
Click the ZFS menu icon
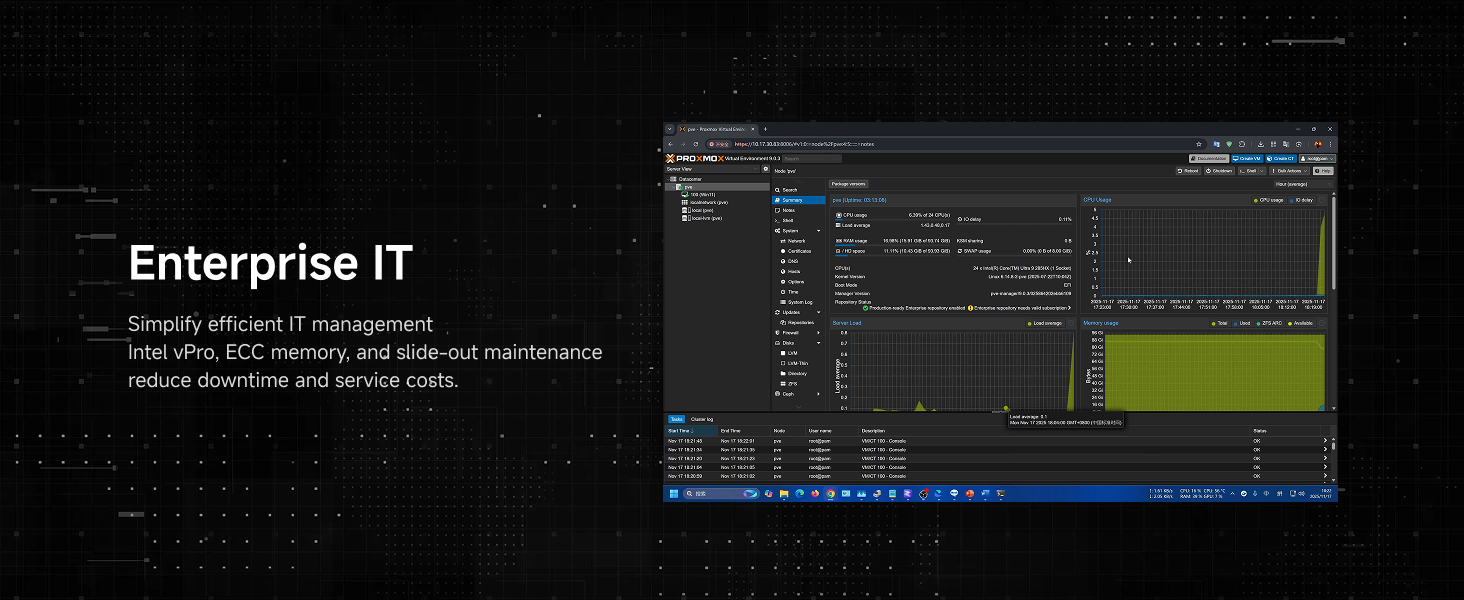(x=782, y=384)
